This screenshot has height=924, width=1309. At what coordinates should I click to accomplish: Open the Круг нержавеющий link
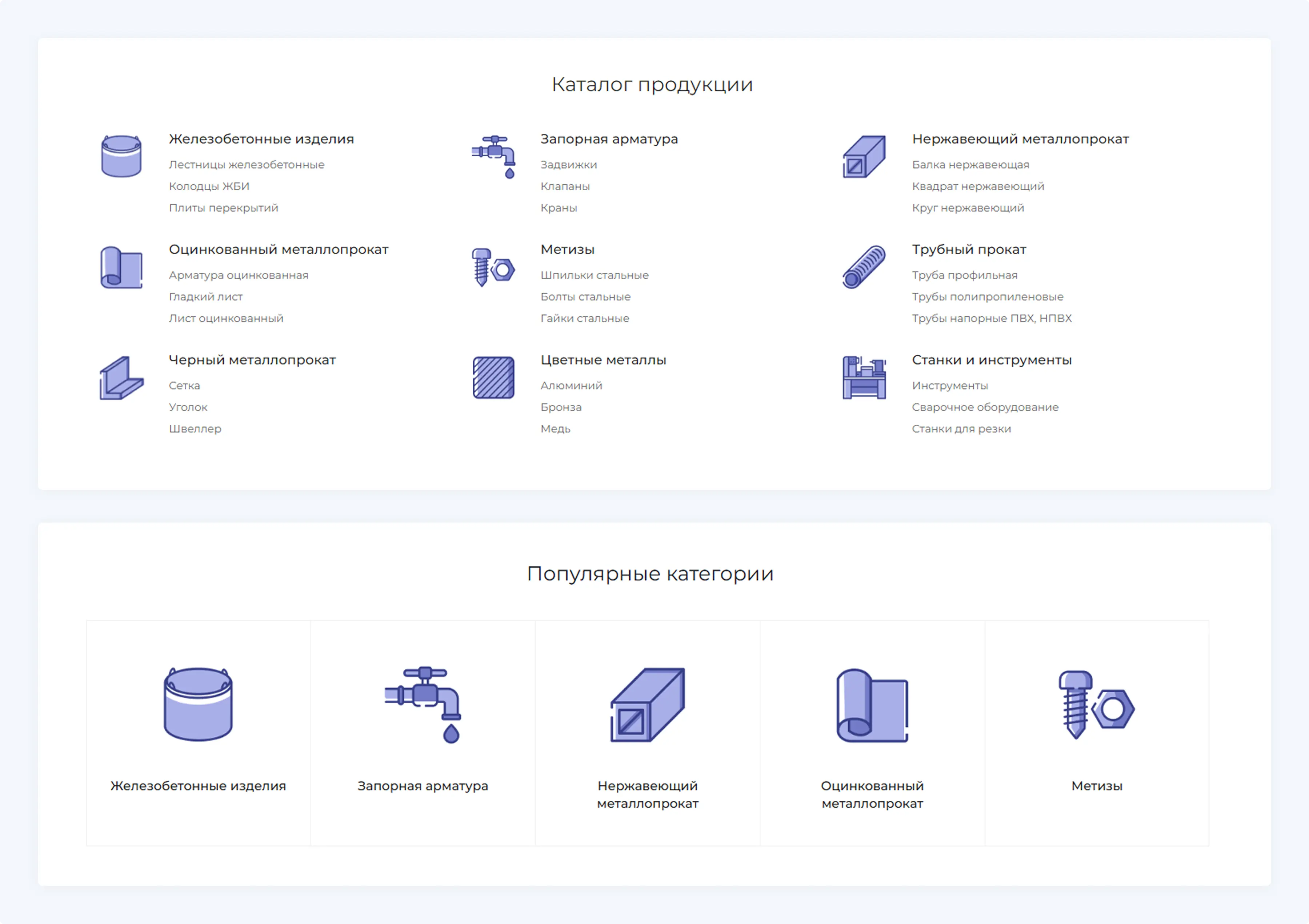coord(968,208)
